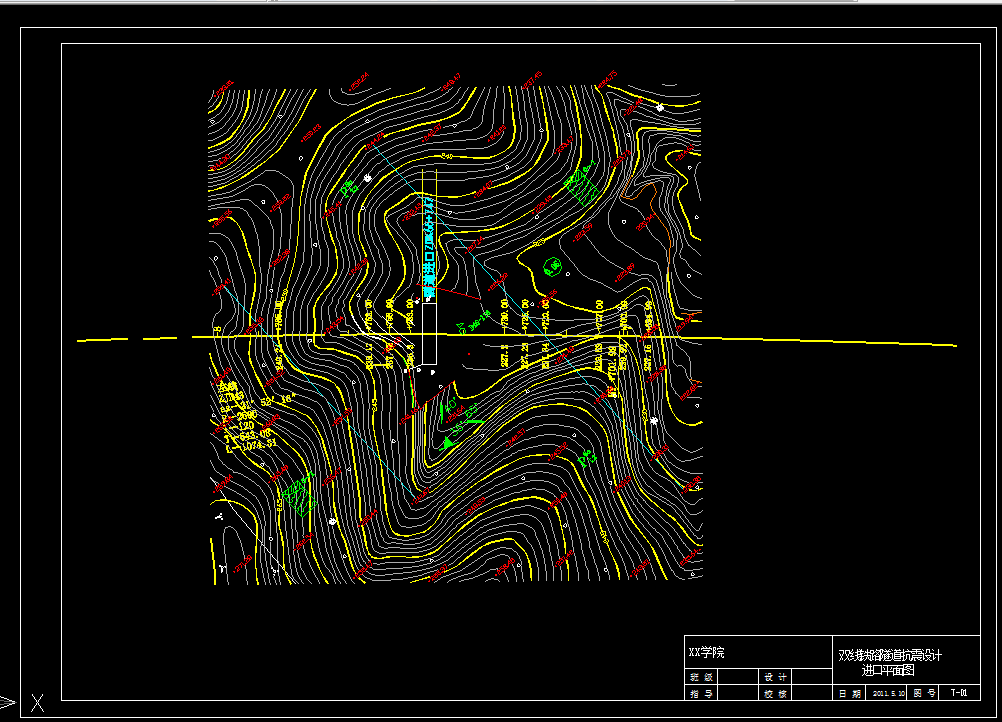Select the 设计 label in title block
Screen dimensions: 1002x722
click(775, 677)
